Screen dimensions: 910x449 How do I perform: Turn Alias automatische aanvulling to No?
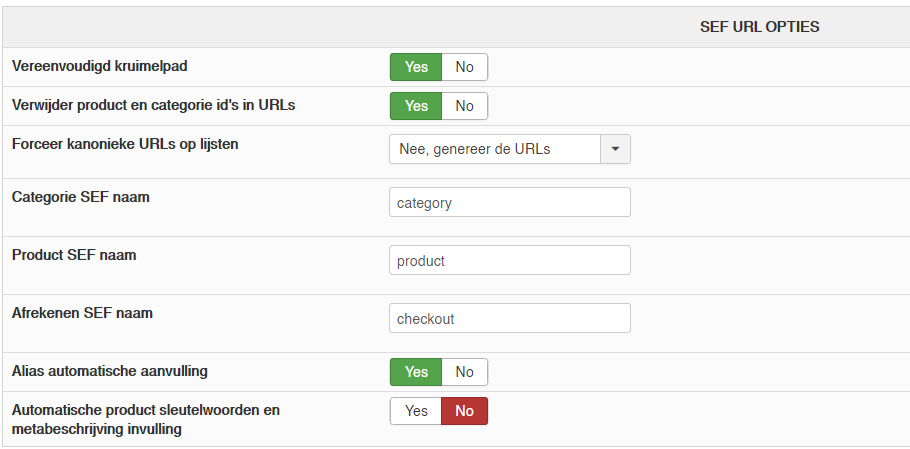coord(464,372)
